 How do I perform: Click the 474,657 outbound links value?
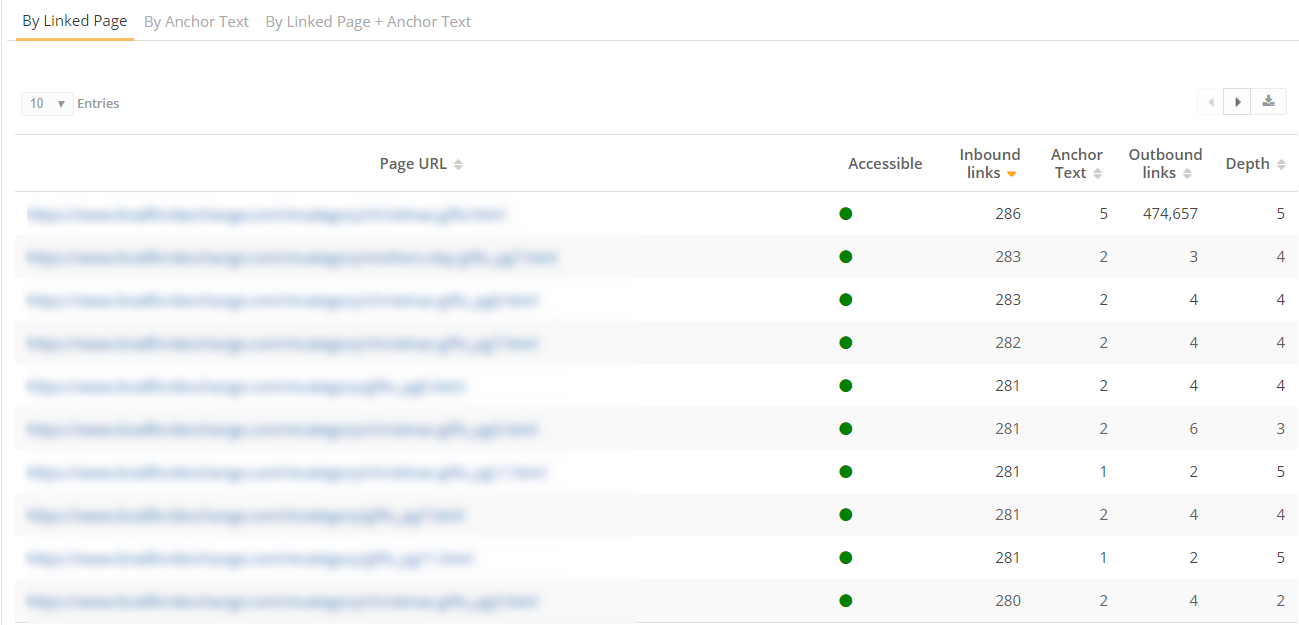click(x=1170, y=214)
